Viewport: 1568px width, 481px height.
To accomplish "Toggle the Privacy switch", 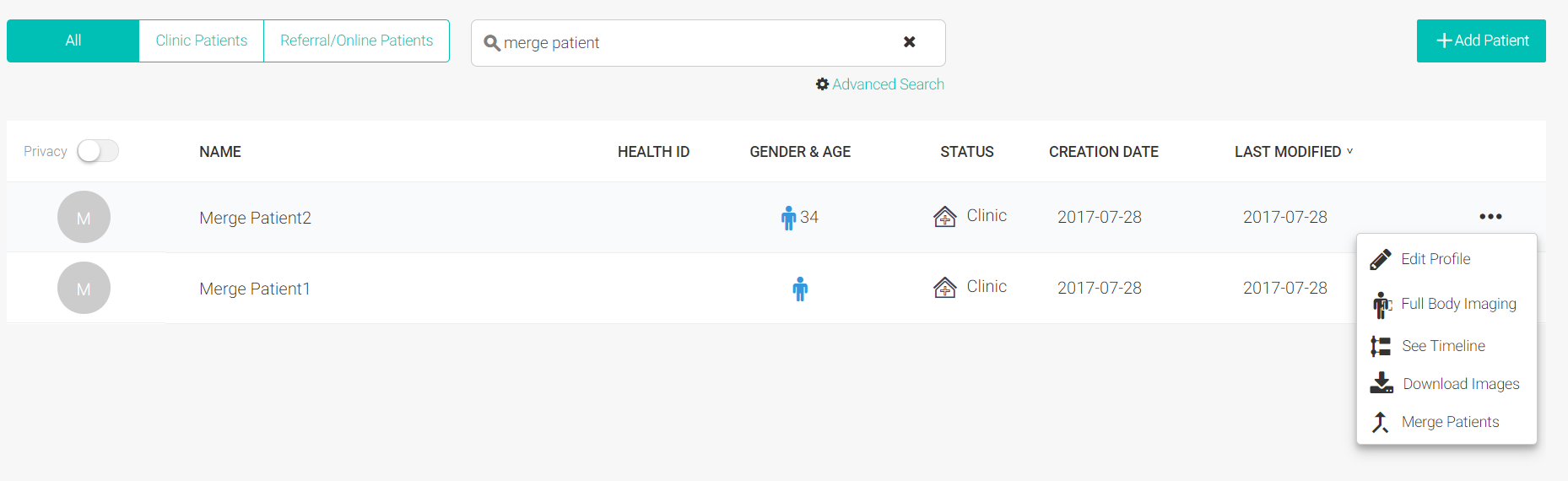I will tap(98, 151).
